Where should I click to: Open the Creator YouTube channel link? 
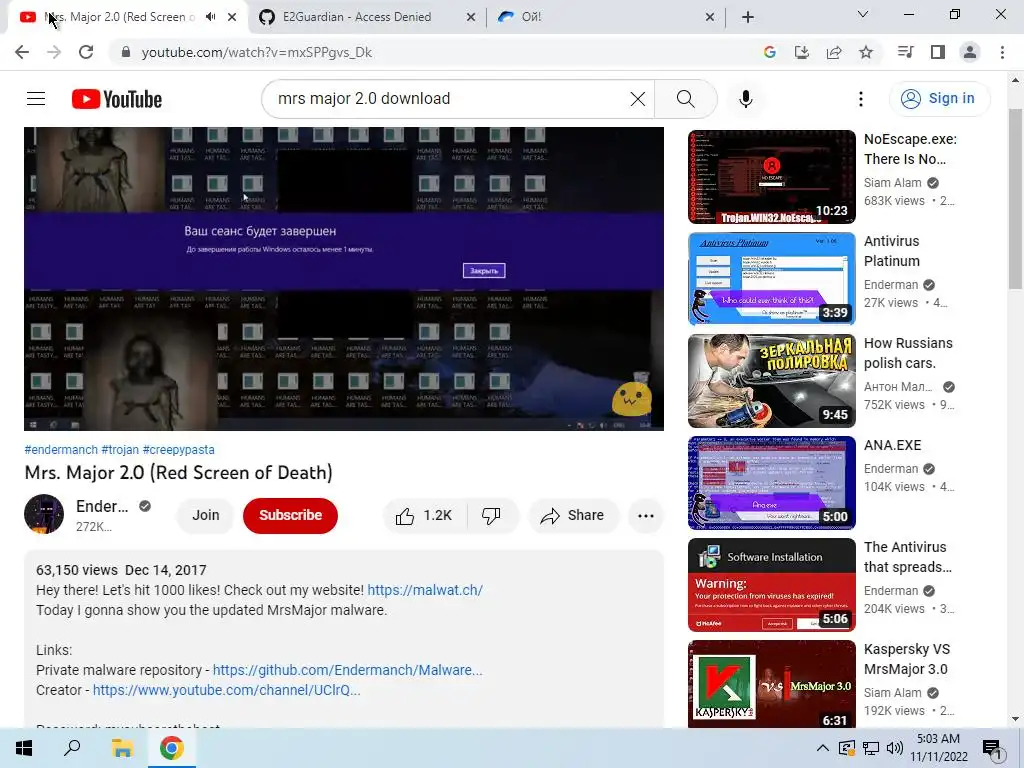point(227,690)
